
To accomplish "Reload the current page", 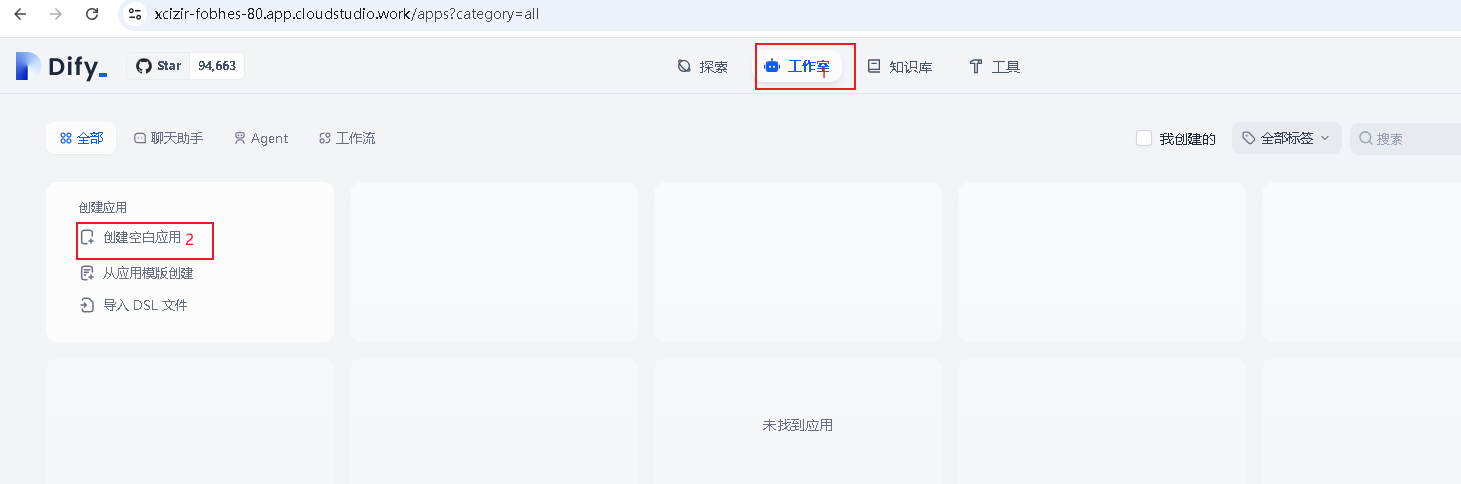I will click(92, 14).
